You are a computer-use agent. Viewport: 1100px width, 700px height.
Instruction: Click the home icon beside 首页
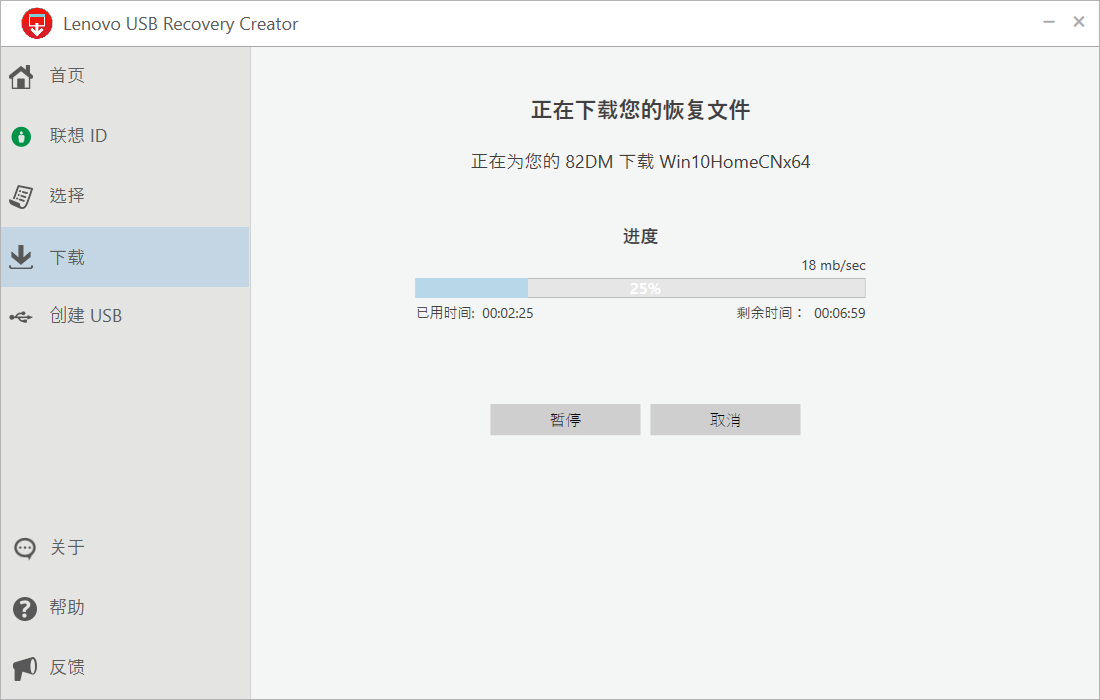click(x=21, y=76)
